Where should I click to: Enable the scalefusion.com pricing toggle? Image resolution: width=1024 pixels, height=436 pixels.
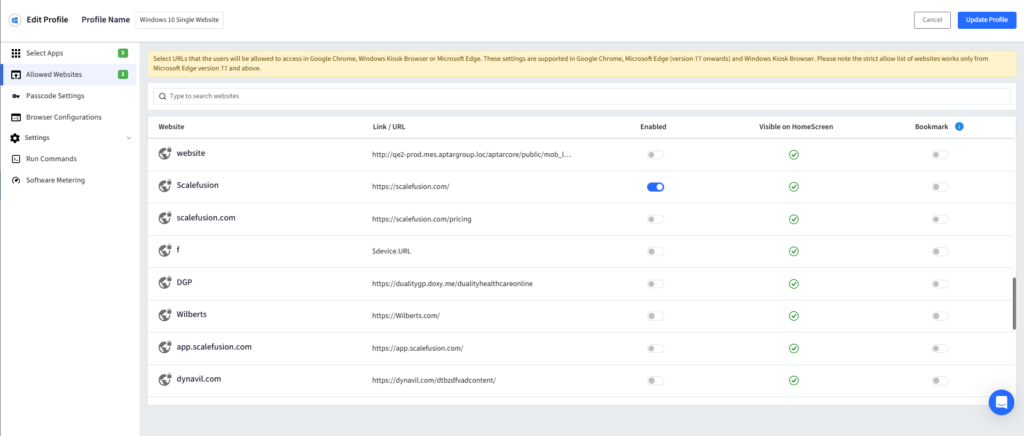[655, 219]
